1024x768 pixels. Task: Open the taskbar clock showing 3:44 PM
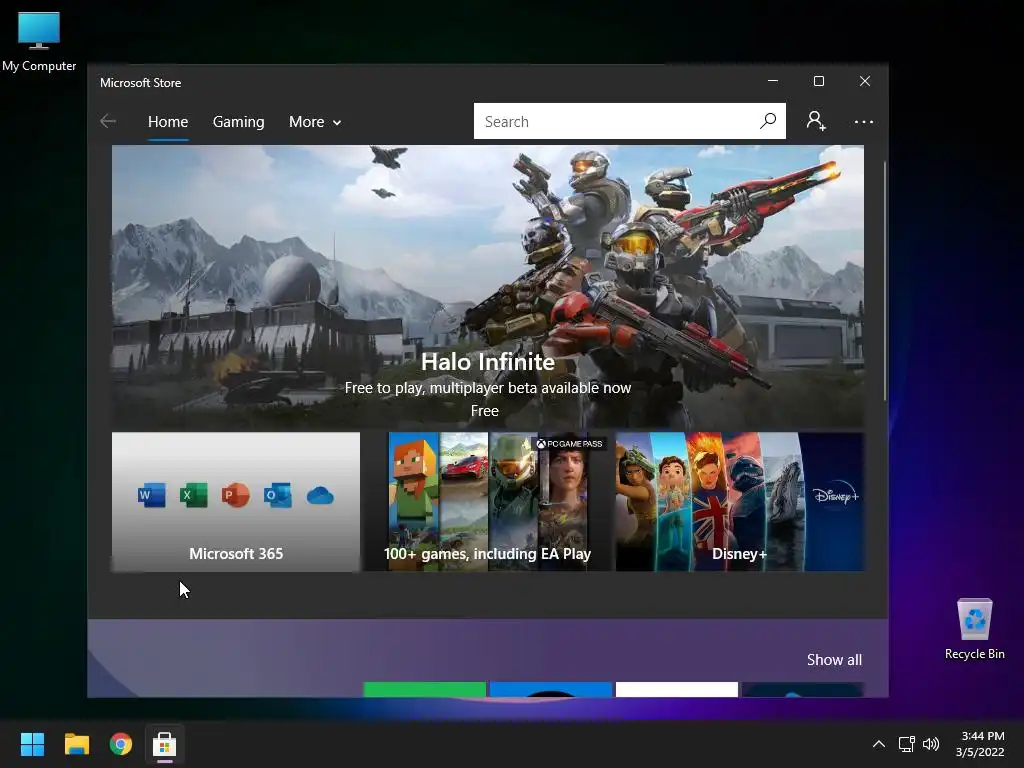click(x=980, y=744)
